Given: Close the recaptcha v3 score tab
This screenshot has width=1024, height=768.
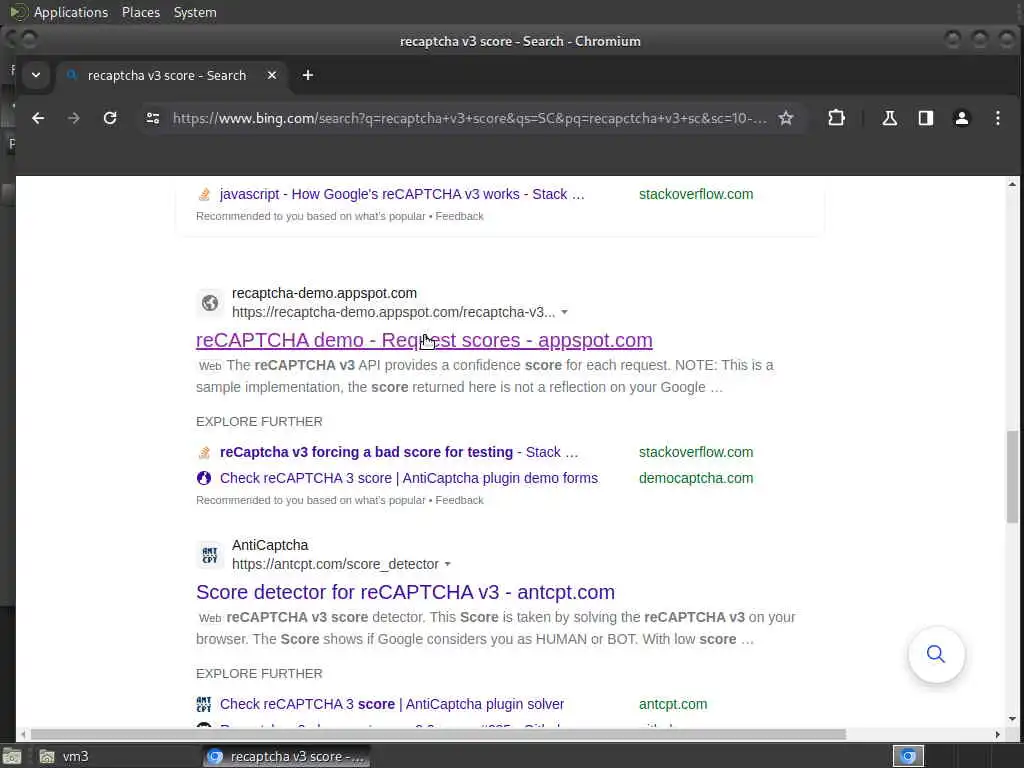Looking at the screenshot, I should (x=272, y=76).
